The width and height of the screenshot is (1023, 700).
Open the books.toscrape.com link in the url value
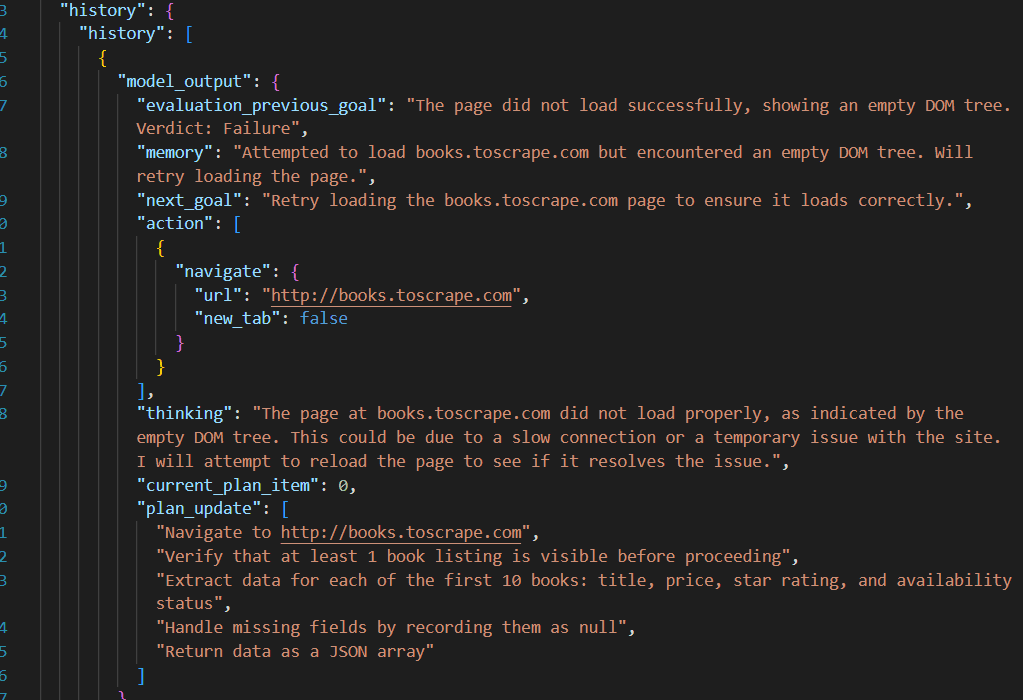click(x=391, y=295)
